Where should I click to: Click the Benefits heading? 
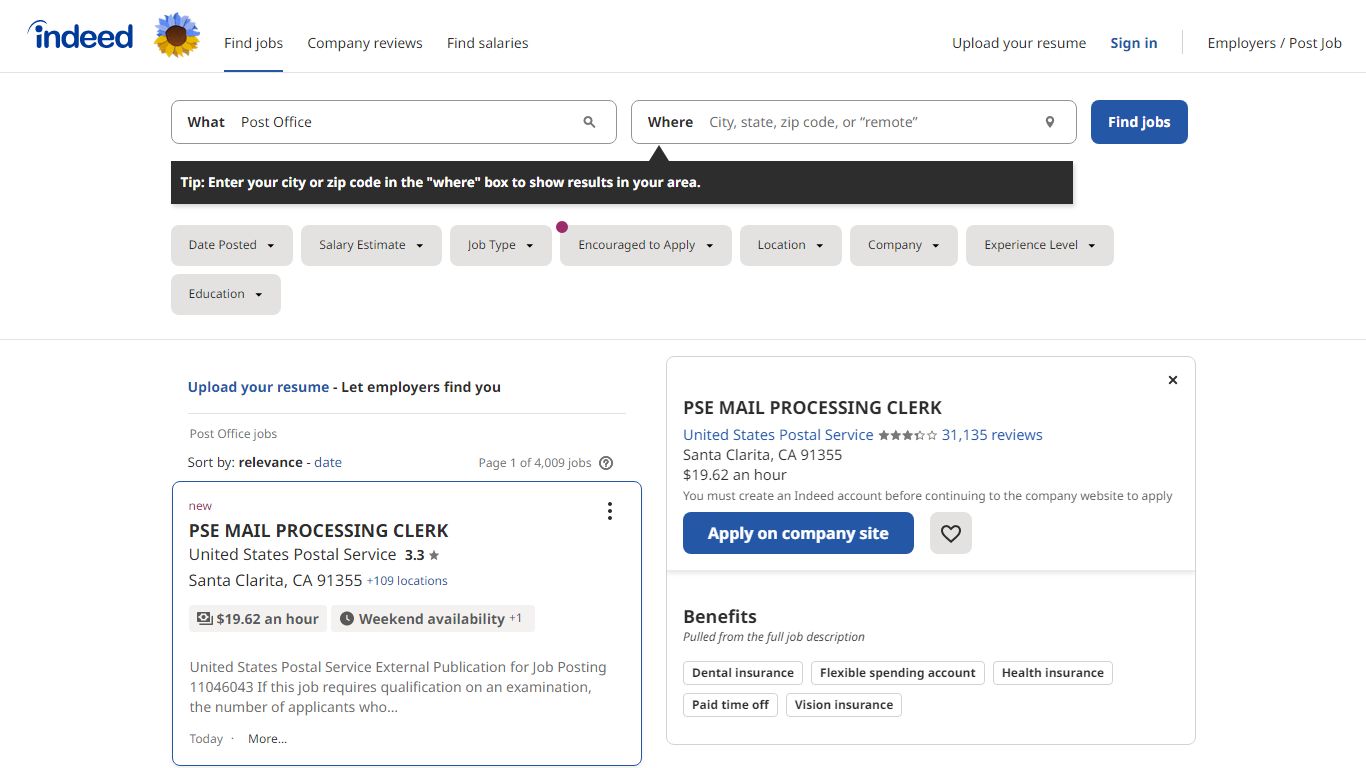click(720, 617)
